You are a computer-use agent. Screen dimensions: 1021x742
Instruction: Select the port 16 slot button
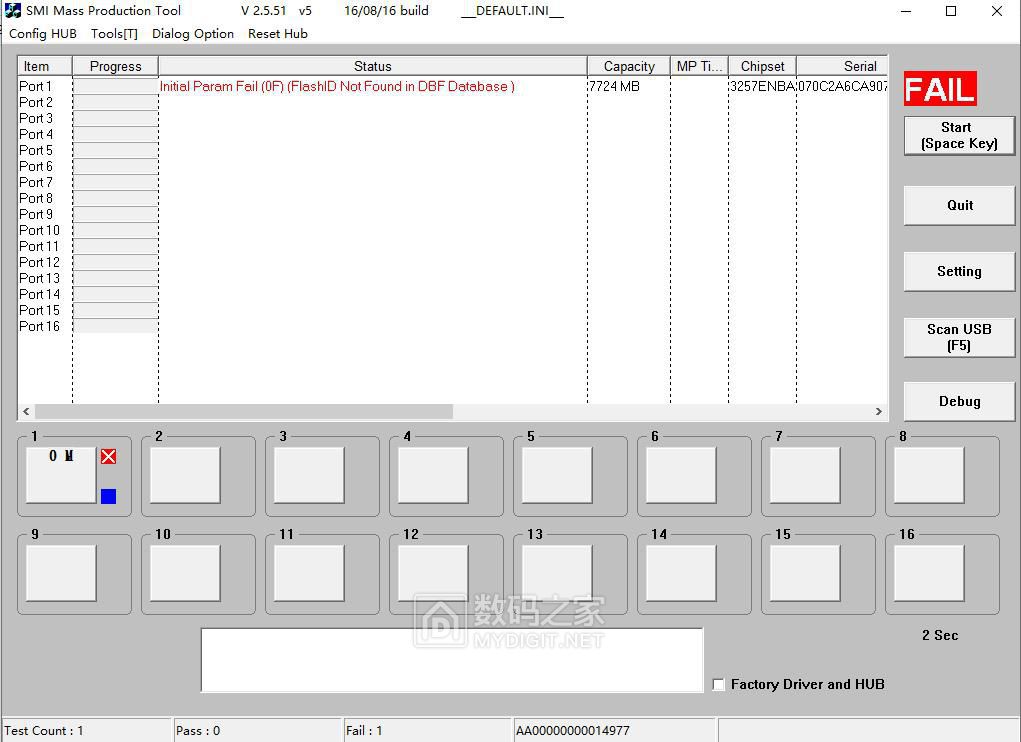(929, 573)
